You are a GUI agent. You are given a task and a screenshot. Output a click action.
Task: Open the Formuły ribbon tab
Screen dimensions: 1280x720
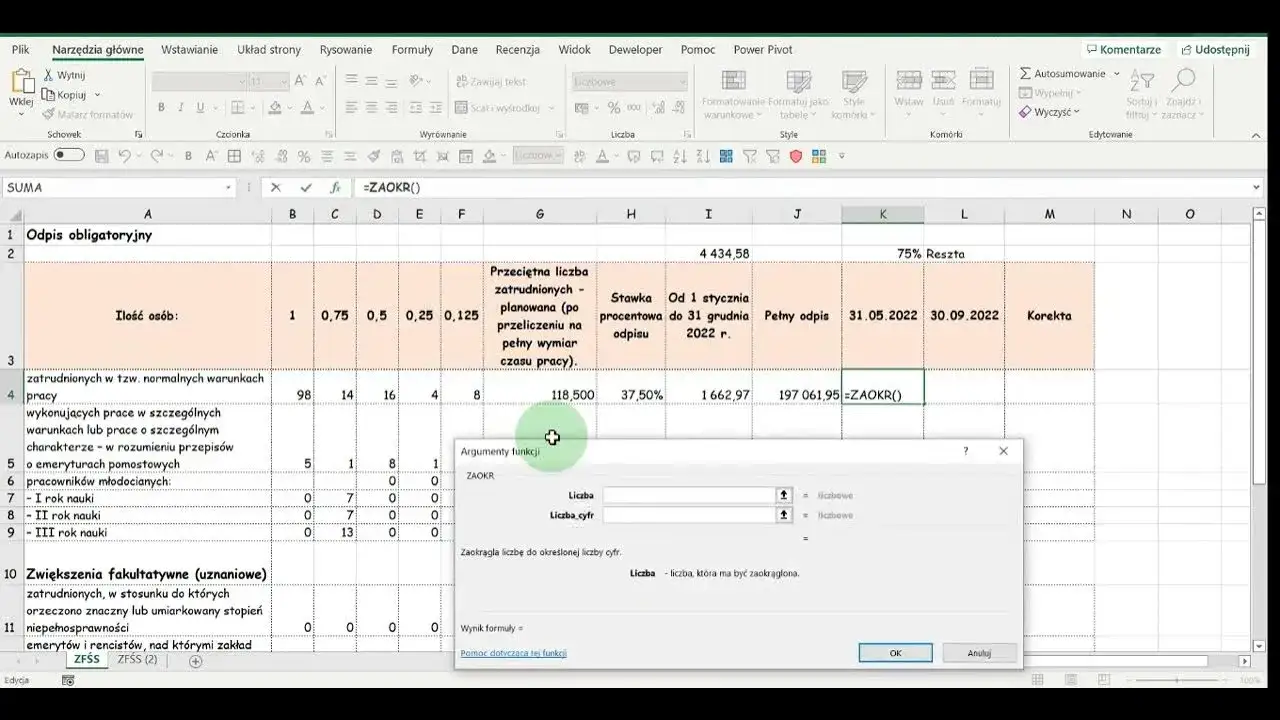pyautogui.click(x=412, y=49)
